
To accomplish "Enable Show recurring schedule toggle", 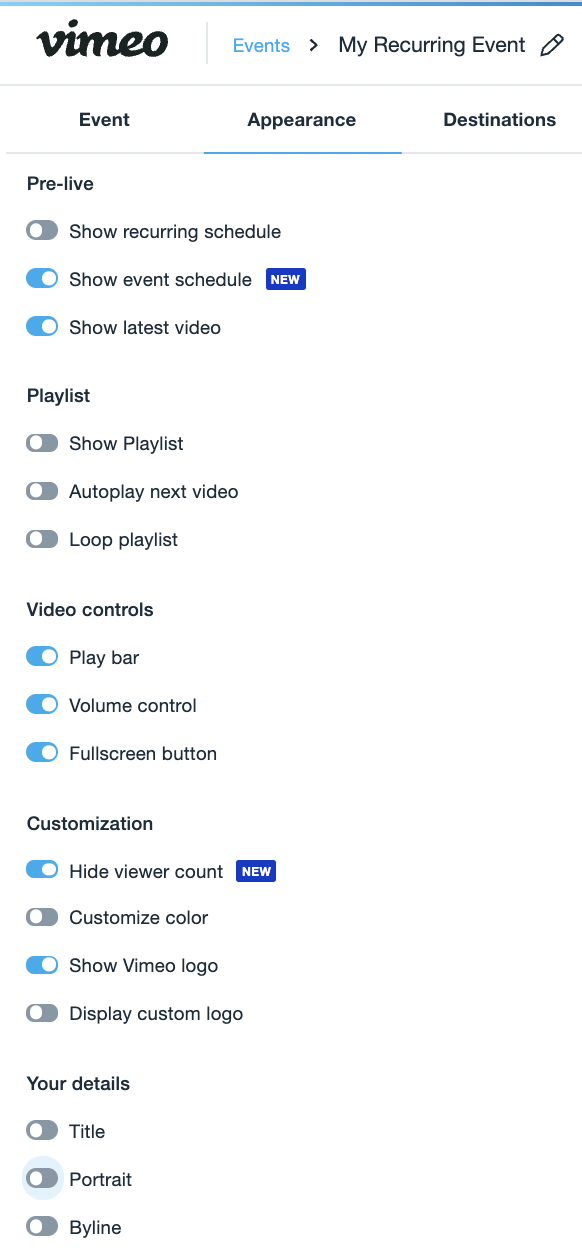I will pos(42,231).
